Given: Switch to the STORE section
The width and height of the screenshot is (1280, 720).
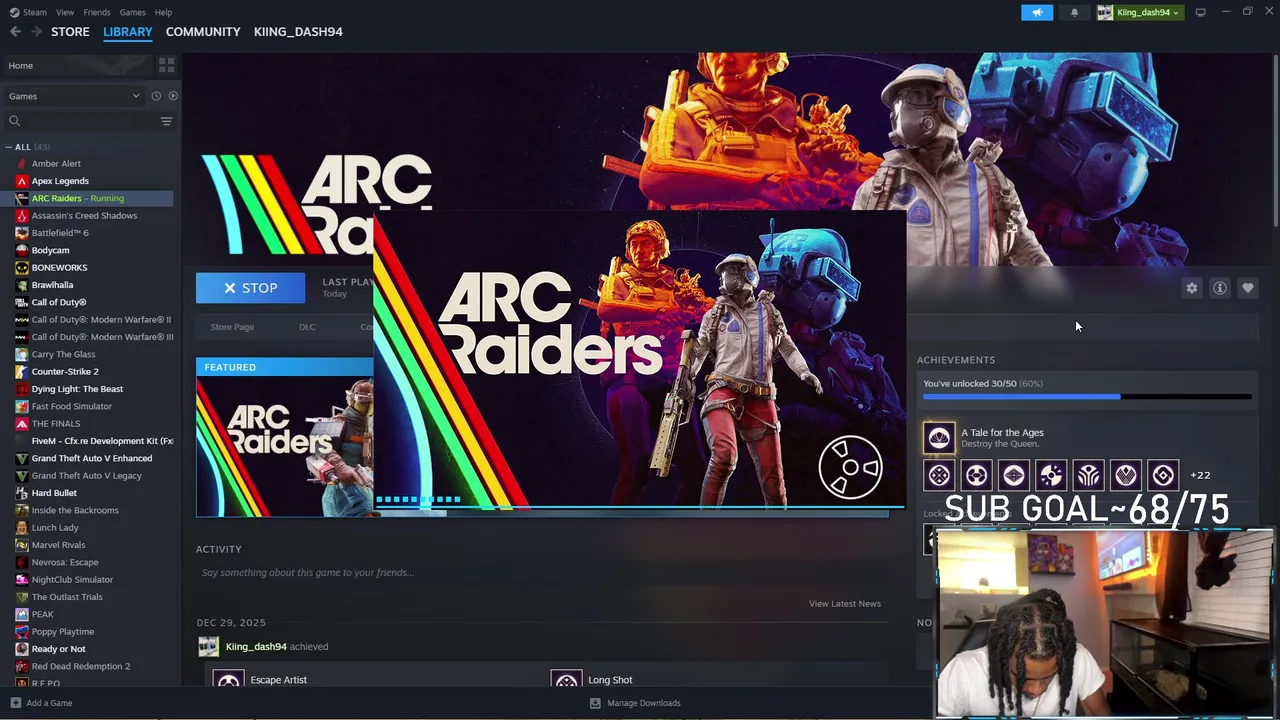Looking at the screenshot, I should tap(70, 32).
